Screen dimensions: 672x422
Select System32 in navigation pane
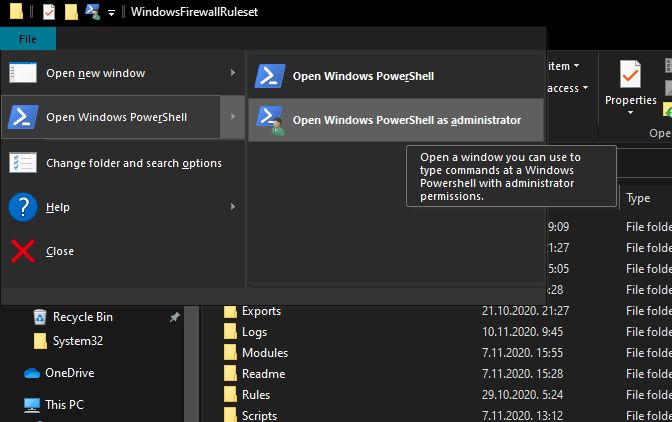coord(78,341)
